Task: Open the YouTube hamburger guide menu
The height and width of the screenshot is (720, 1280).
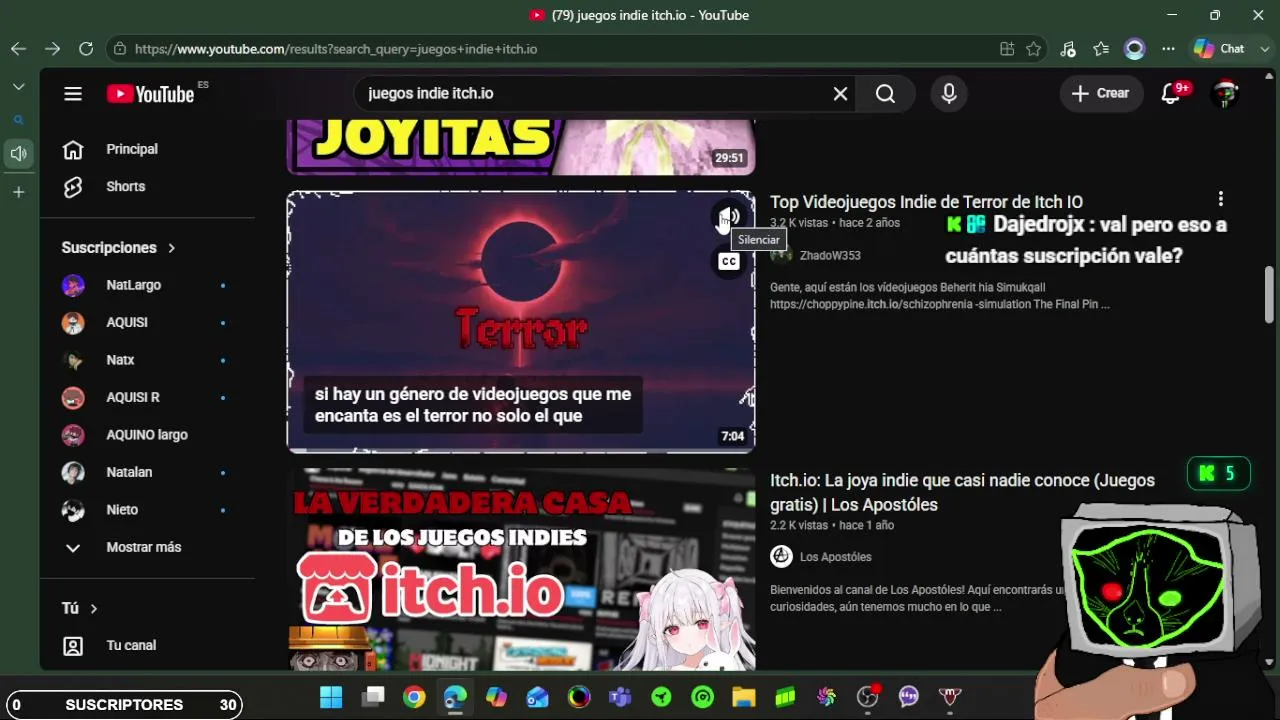Action: click(73, 94)
